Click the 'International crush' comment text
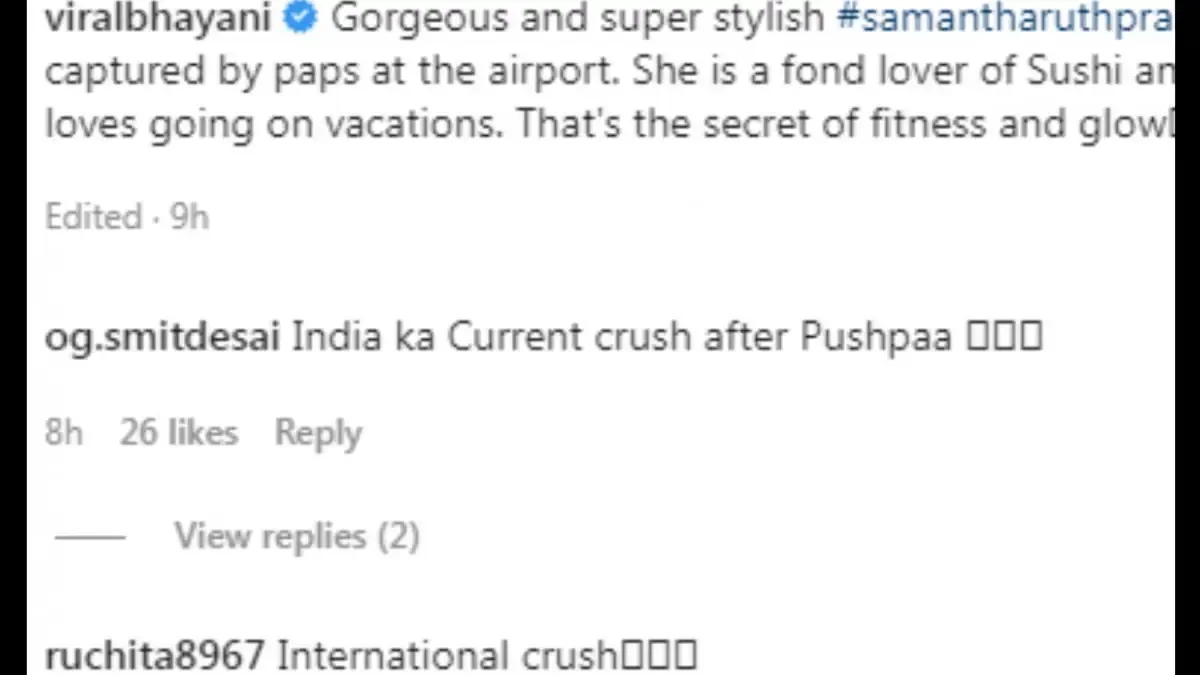Image resolution: width=1200 pixels, height=675 pixels. click(x=447, y=656)
